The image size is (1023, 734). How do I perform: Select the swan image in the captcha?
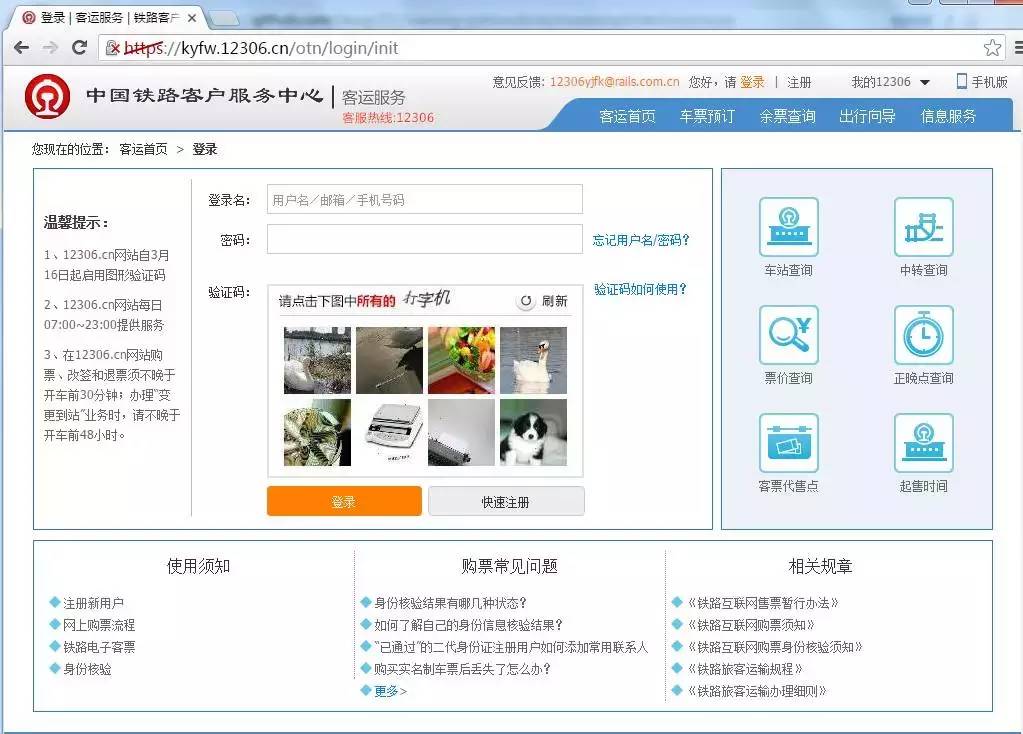533,361
